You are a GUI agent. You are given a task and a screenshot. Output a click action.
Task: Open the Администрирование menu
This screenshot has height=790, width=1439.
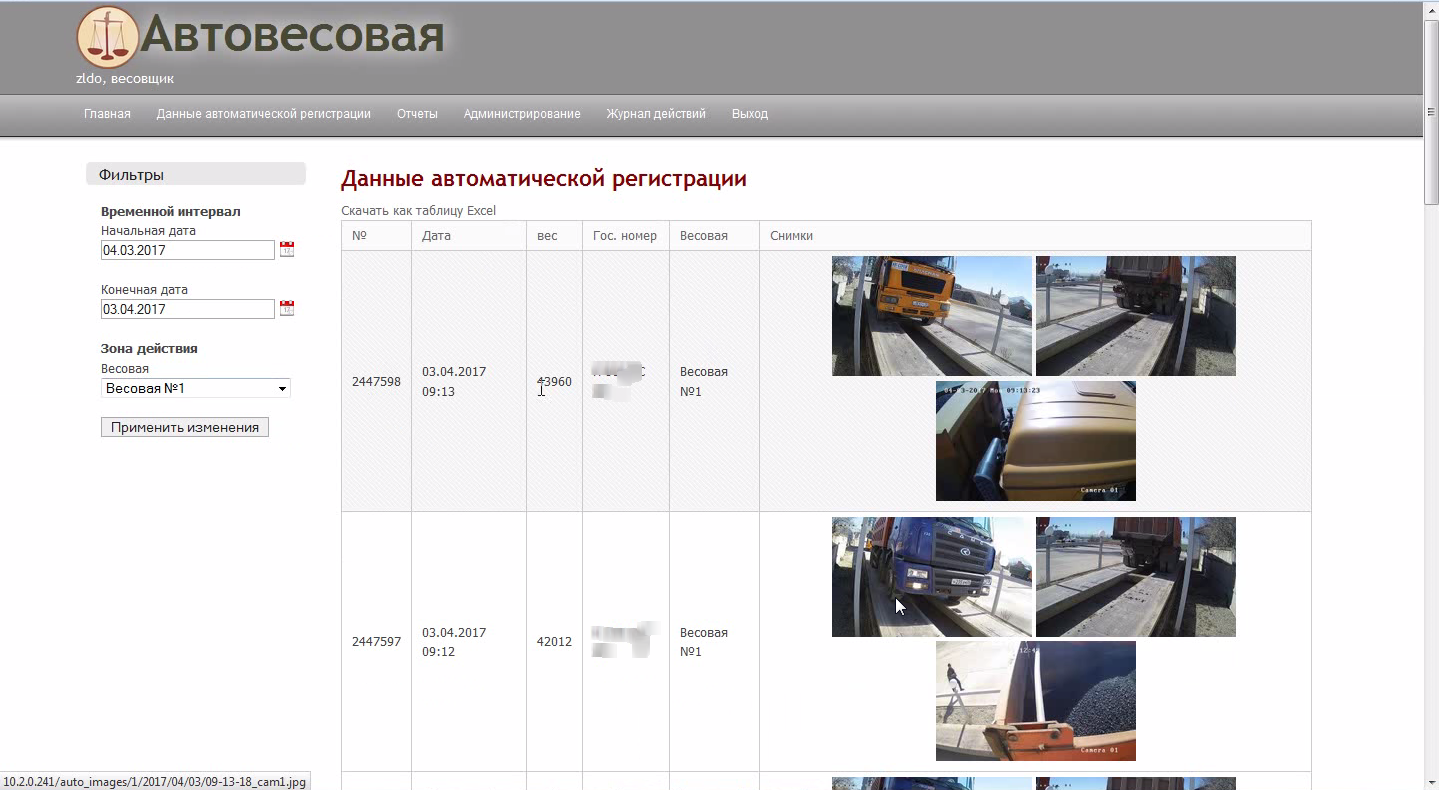tap(522, 114)
